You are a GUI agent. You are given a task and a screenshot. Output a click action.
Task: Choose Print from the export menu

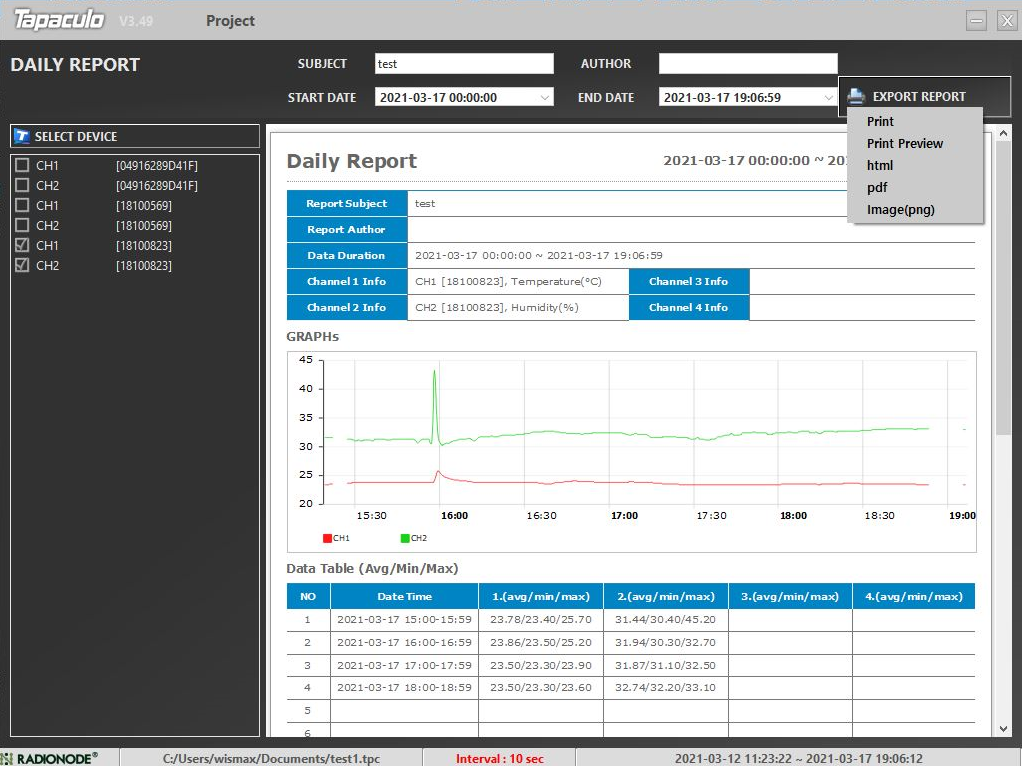pos(880,121)
